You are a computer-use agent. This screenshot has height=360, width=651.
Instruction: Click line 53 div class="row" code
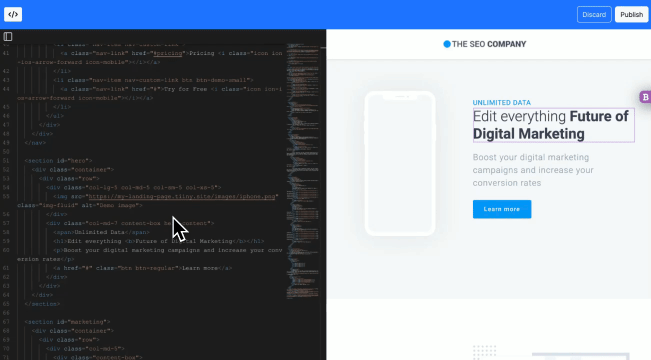tap(69, 179)
